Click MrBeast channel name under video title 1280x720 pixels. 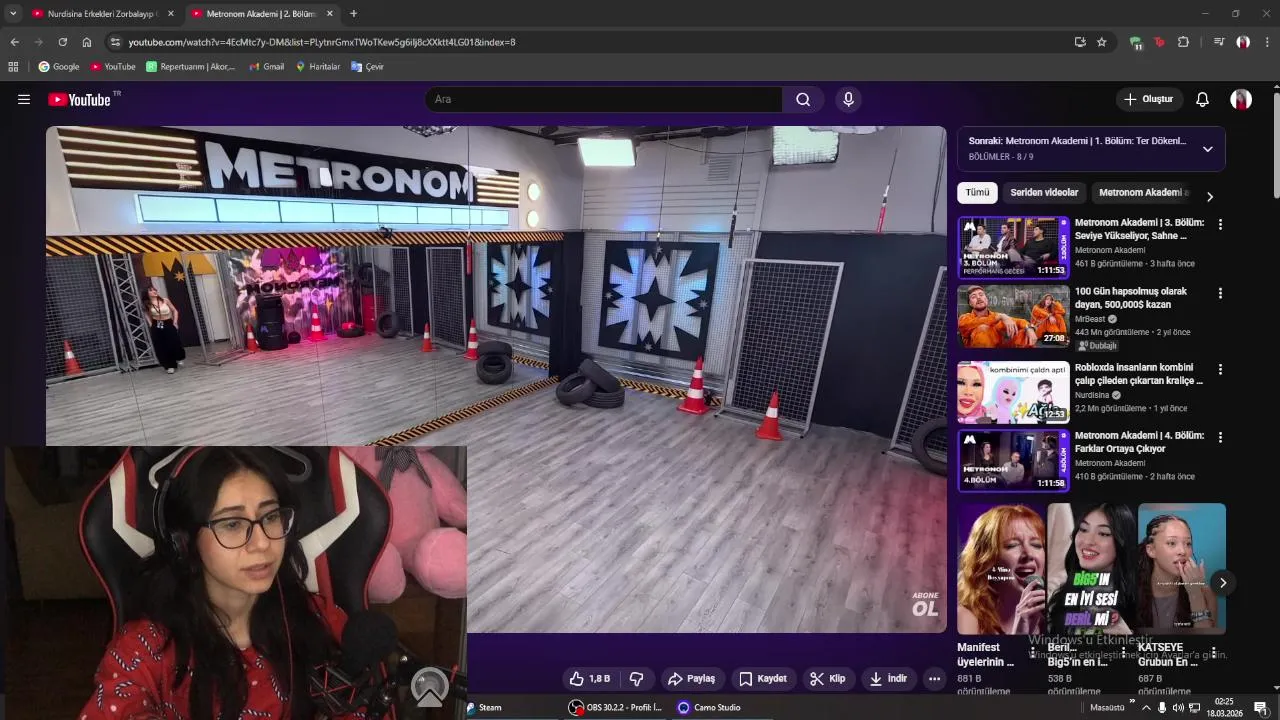pyautogui.click(x=1090, y=319)
